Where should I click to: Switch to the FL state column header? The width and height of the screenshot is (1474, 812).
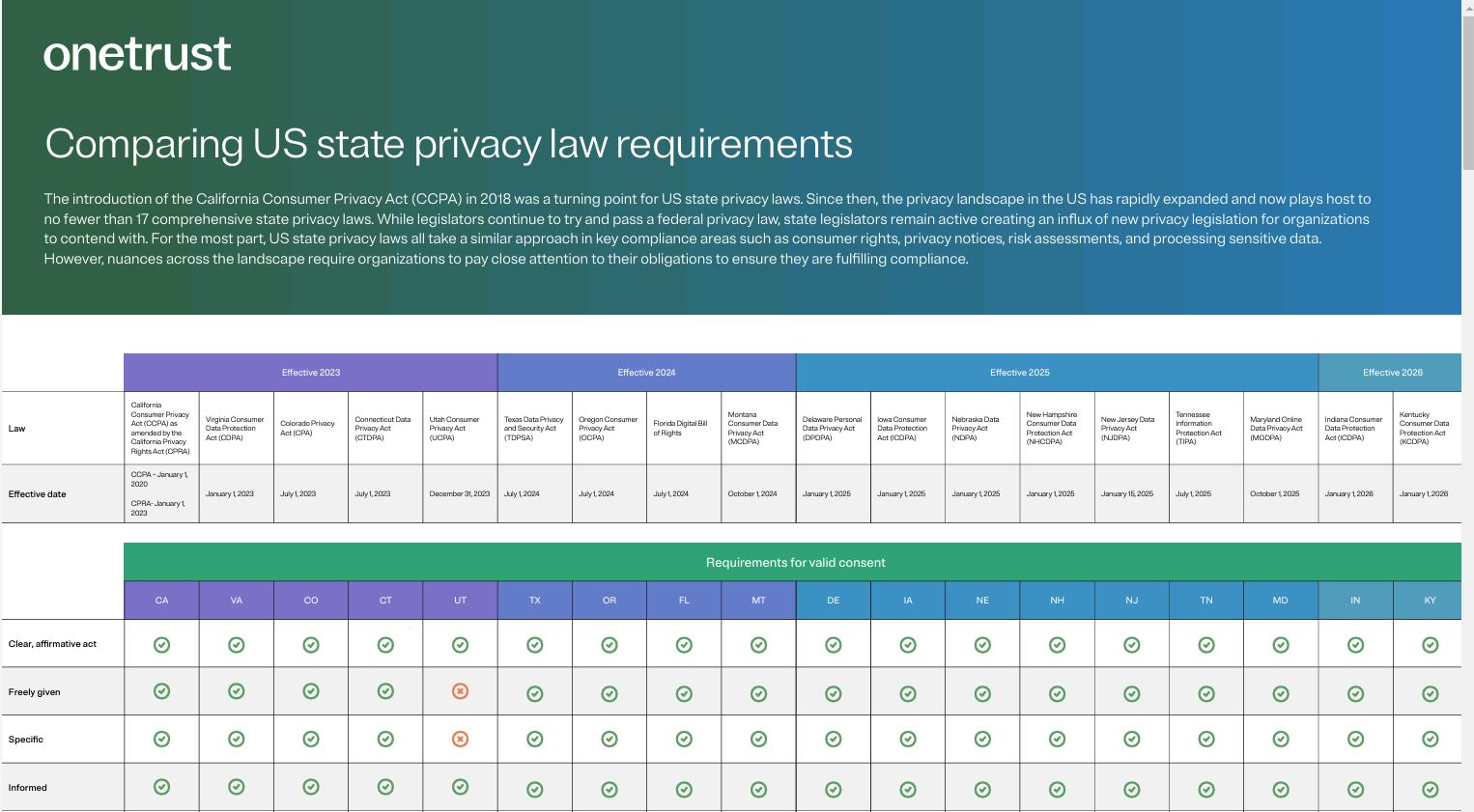pos(683,600)
